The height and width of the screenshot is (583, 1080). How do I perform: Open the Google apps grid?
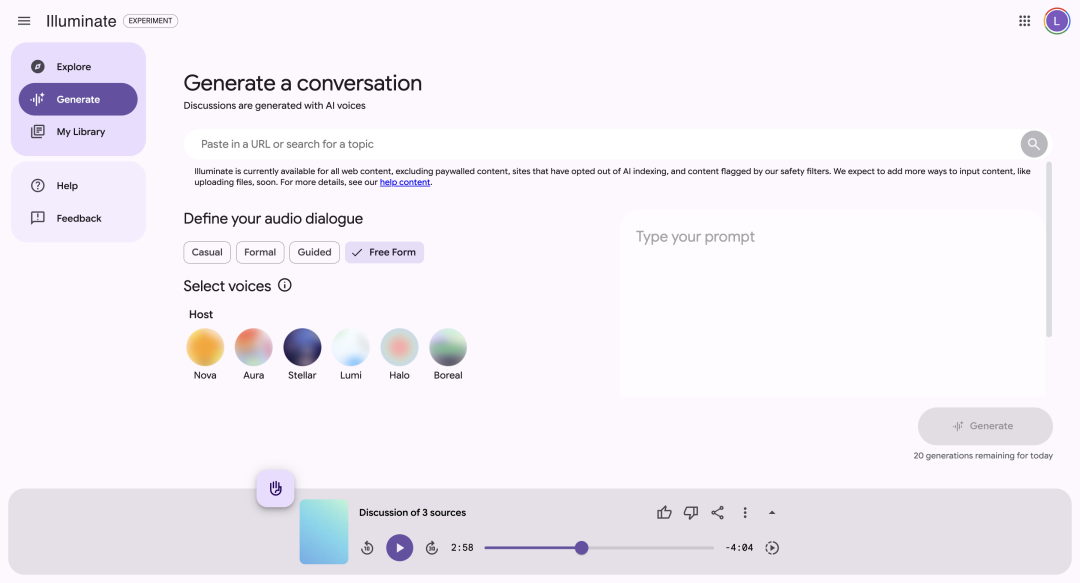pyautogui.click(x=1024, y=21)
